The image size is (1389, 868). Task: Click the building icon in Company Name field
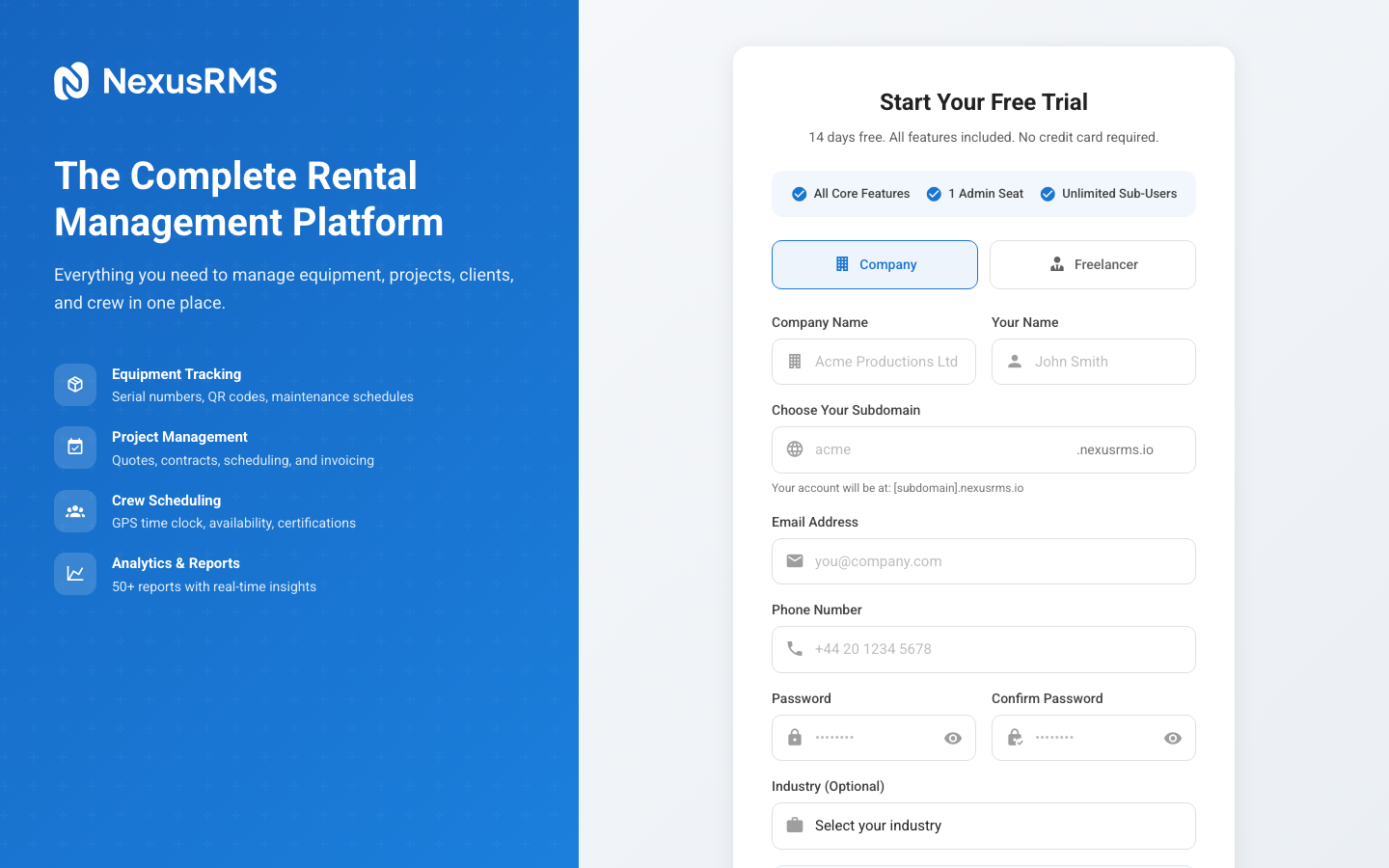click(795, 361)
